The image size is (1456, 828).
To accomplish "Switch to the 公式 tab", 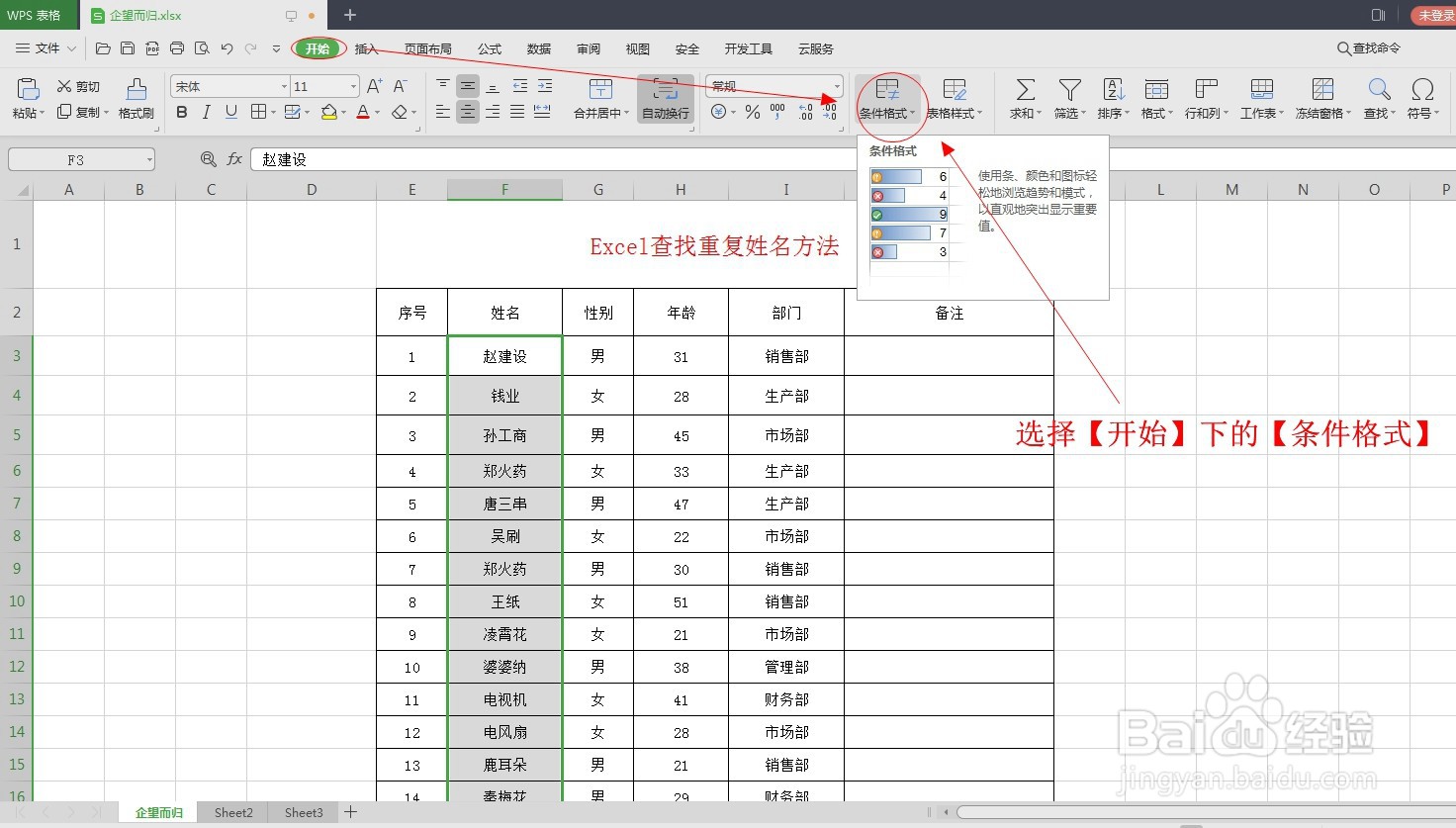I will click(x=490, y=48).
